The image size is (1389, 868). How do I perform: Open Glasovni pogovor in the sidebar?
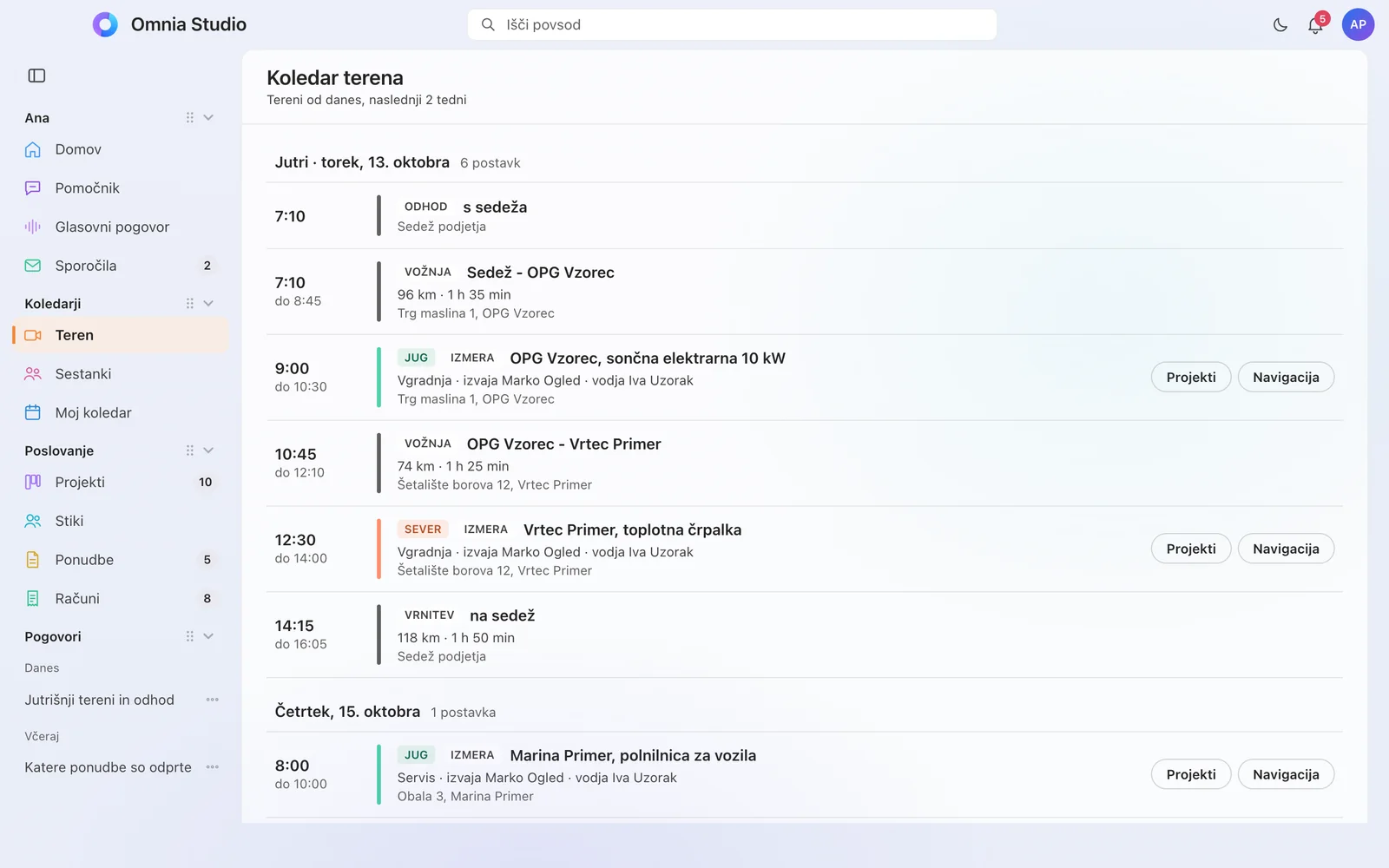tap(121, 227)
